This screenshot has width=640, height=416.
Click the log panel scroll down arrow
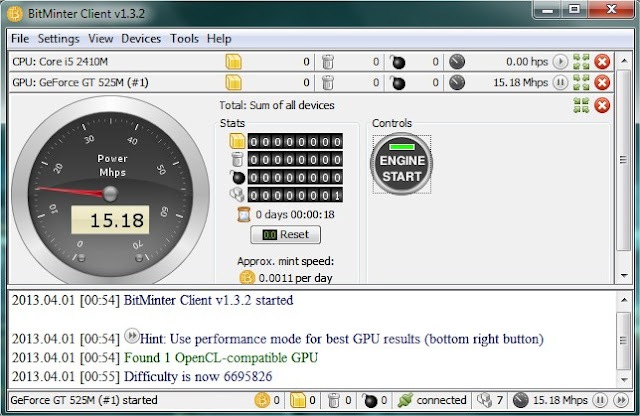(x=624, y=380)
